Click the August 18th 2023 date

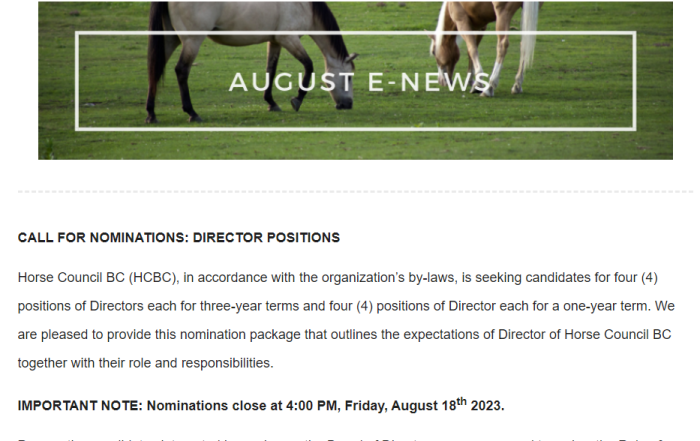tap(447, 404)
